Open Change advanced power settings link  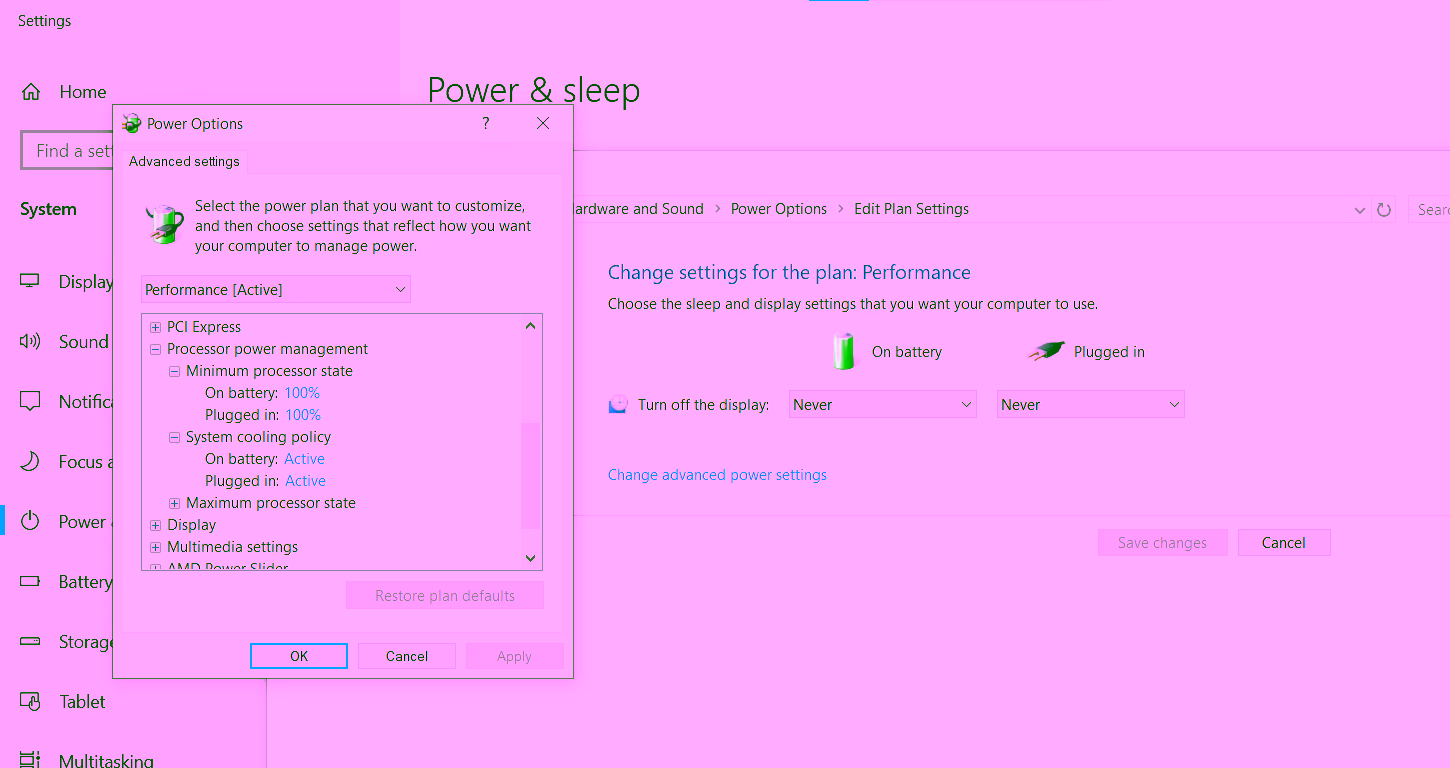pyautogui.click(x=717, y=475)
